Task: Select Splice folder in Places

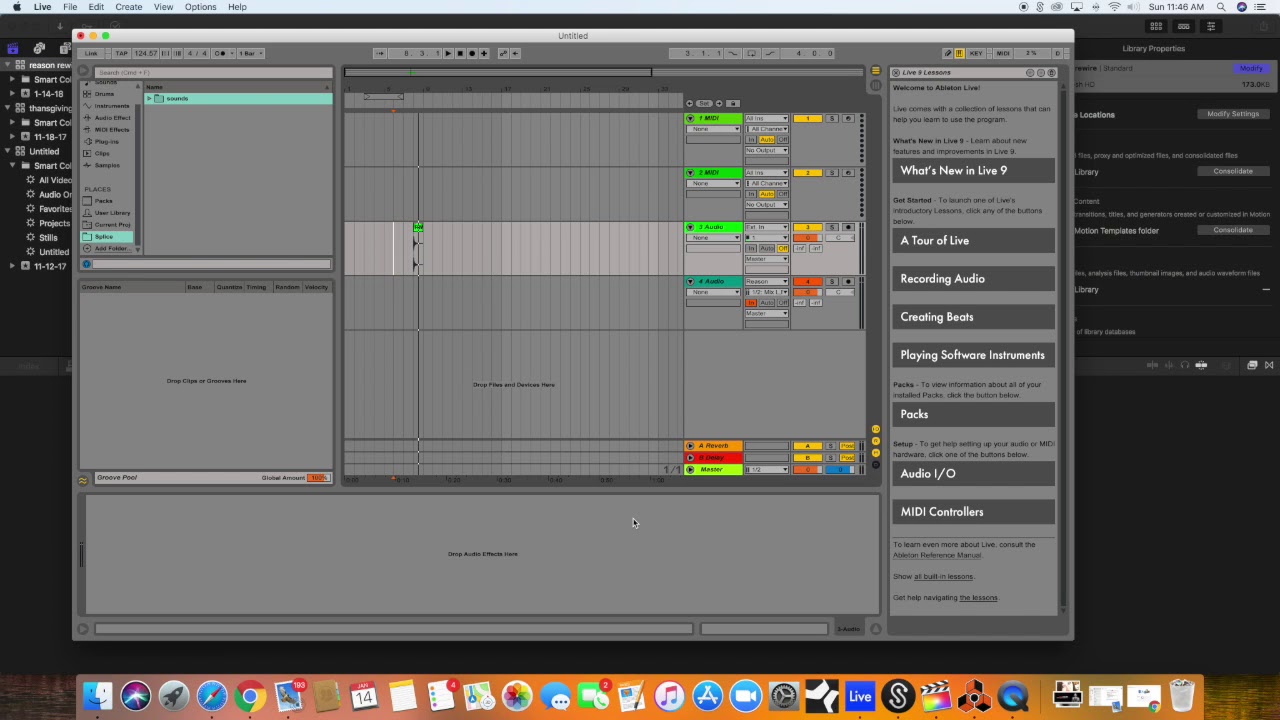Action: [104, 237]
